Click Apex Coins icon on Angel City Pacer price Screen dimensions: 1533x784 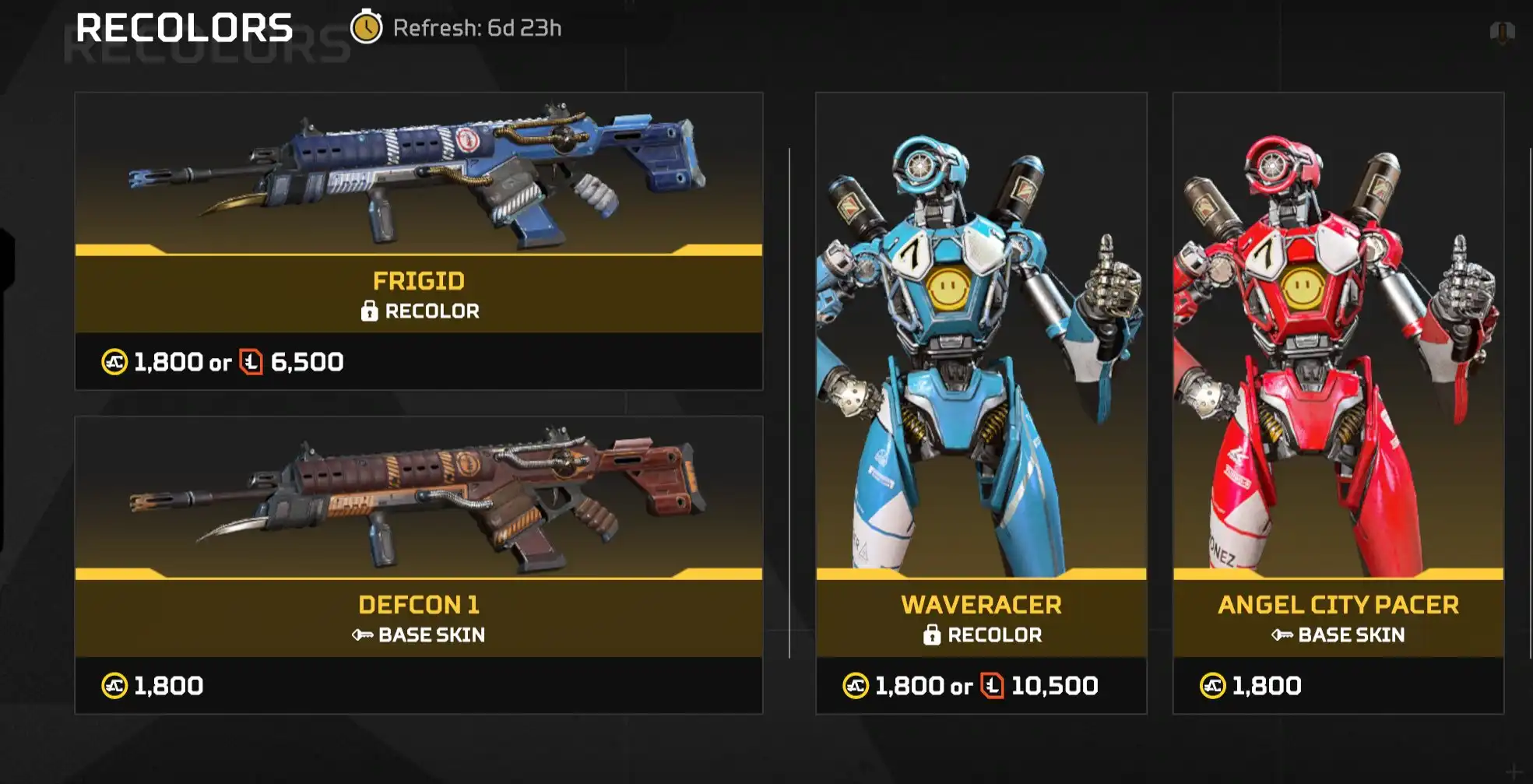[1212, 686]
